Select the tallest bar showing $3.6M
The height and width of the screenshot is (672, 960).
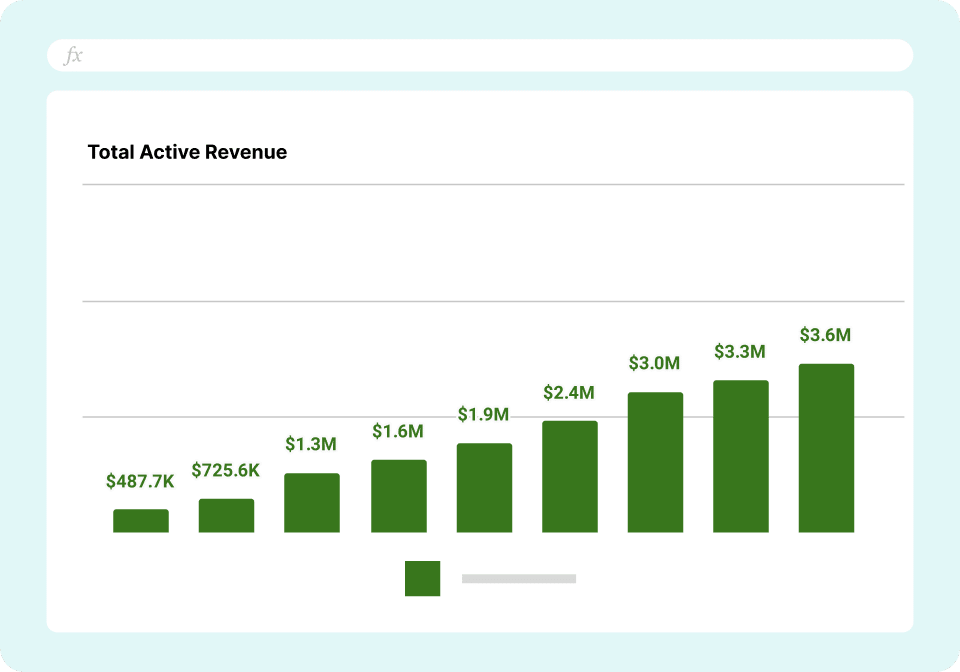[x=826, y=448]
